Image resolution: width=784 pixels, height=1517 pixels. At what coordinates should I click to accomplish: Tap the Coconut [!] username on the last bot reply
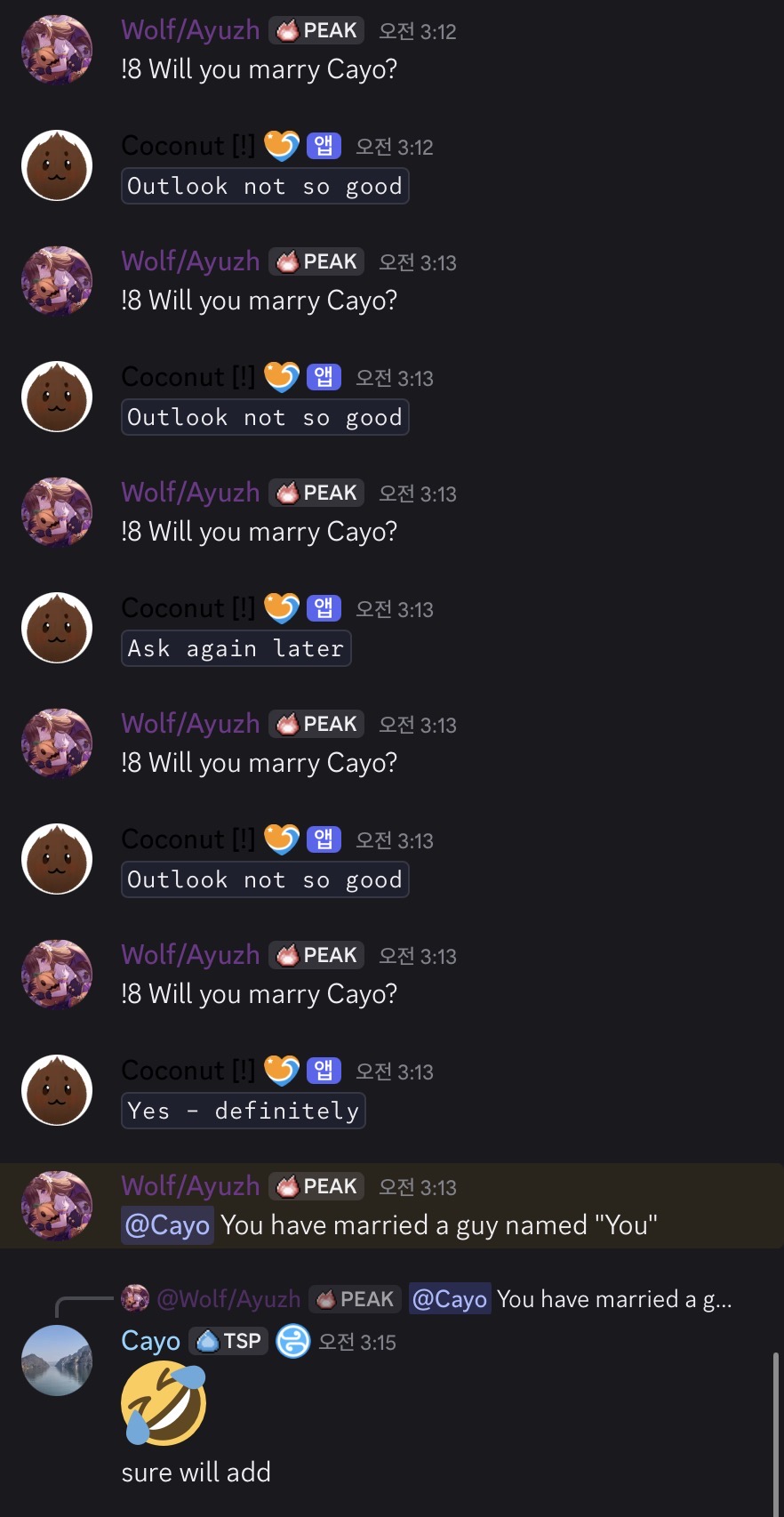188,1071
